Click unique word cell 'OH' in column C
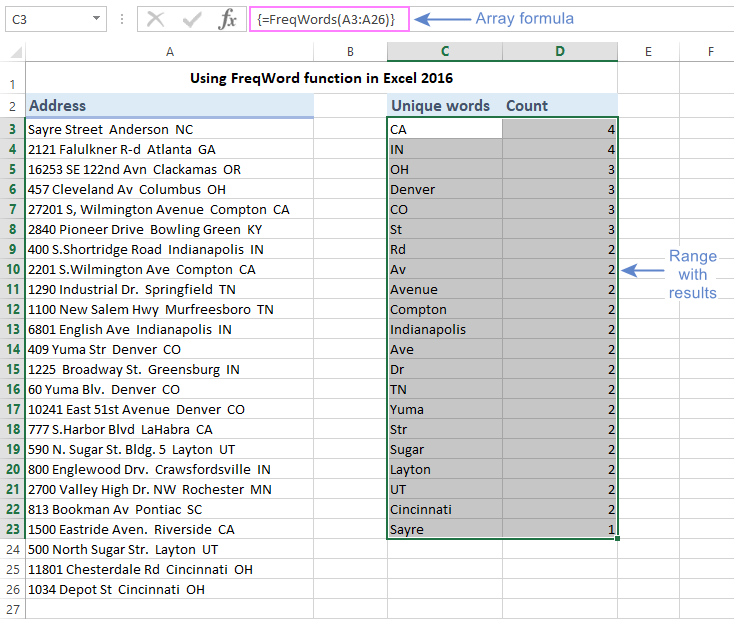The image size is (734, 619). [445, 169]
